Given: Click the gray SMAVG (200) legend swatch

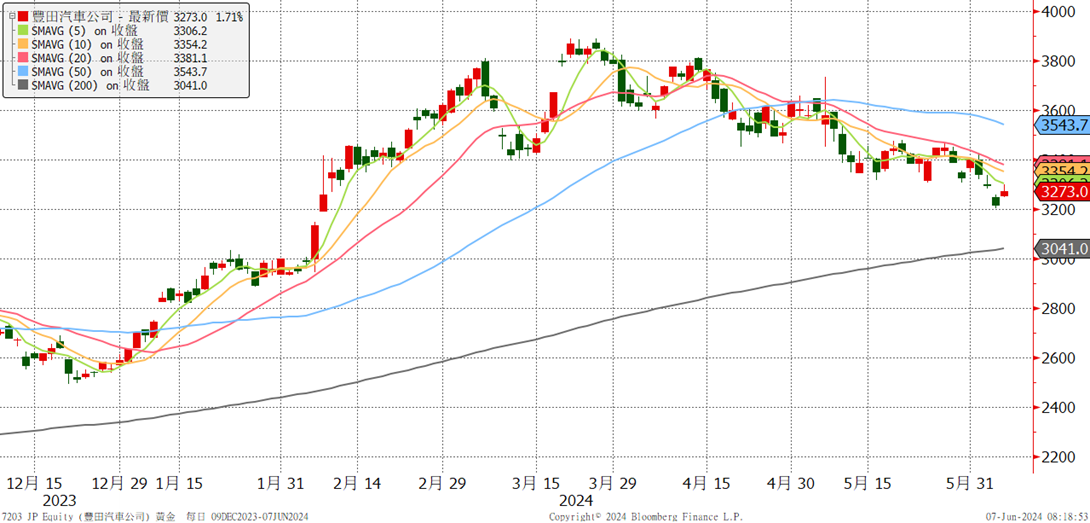Looking at the screenshot, I should click(24, 84).
